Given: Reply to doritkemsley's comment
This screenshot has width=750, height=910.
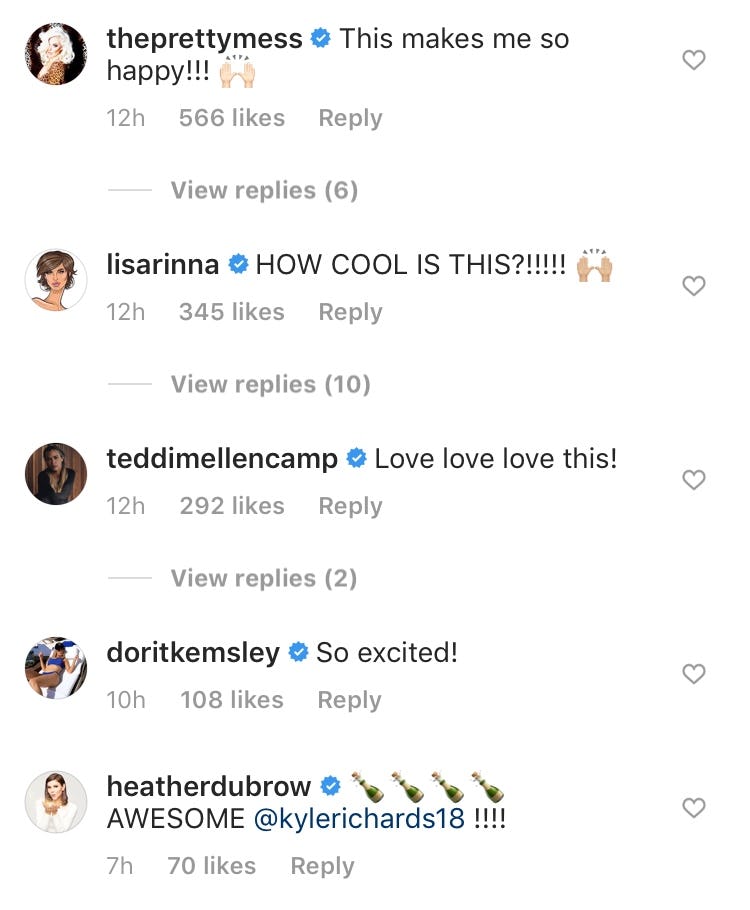Looking at the screenshot, I should (x=349, y=700).
